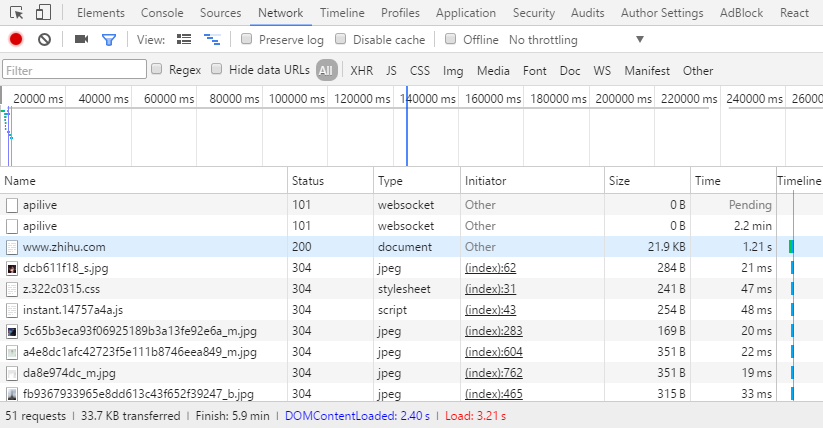Activate the inspect element cursor icon
The image size is (823, 428).
click(17, 13)
